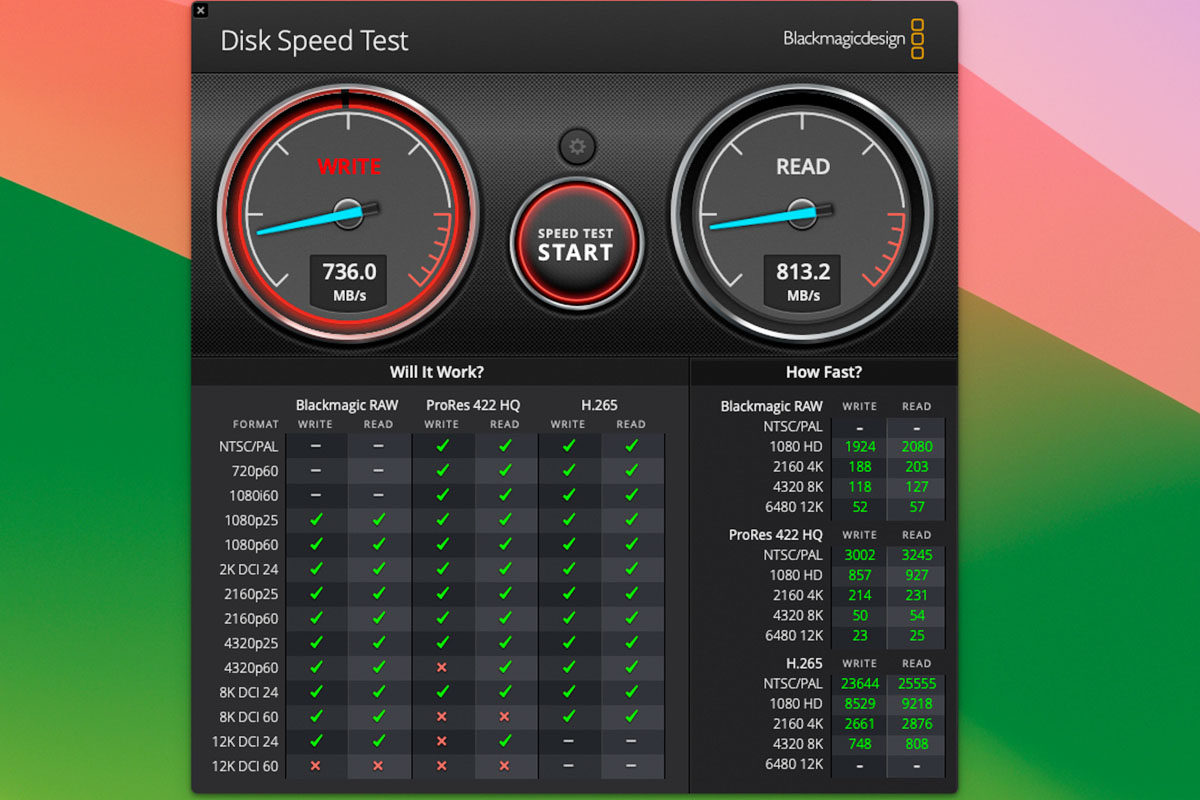Click Blackmagic RAW write cross for 12K DCI 60
The width and height of the screenshot is (1200, 800).
click(316, 766)
